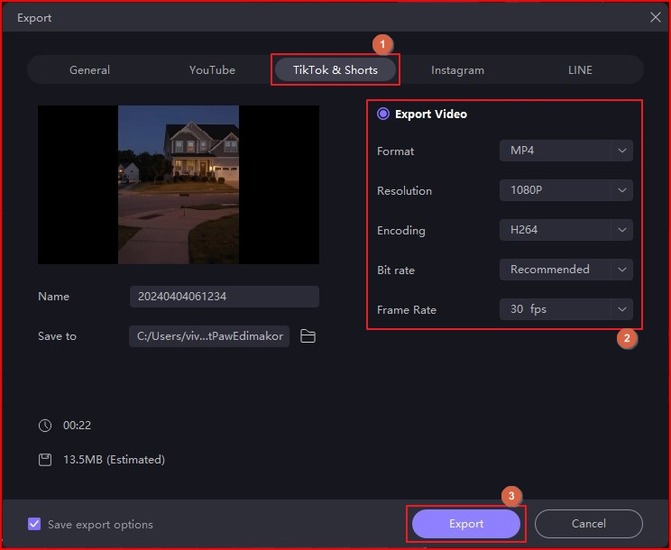Open the Instagram export tab
The image size is (671, 550).
click(x=457, y=70)
